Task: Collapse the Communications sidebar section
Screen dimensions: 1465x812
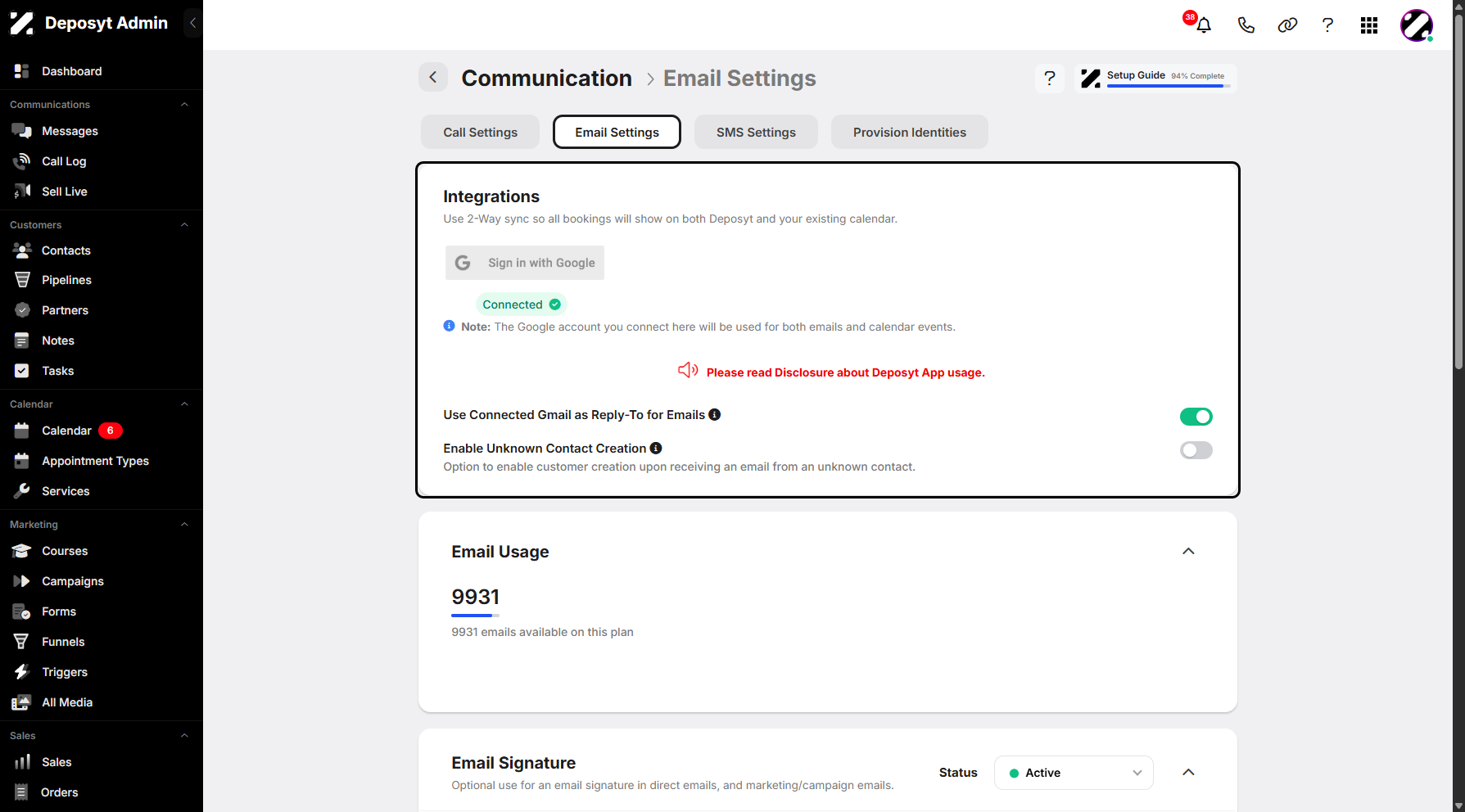Action: pos(184,105)
